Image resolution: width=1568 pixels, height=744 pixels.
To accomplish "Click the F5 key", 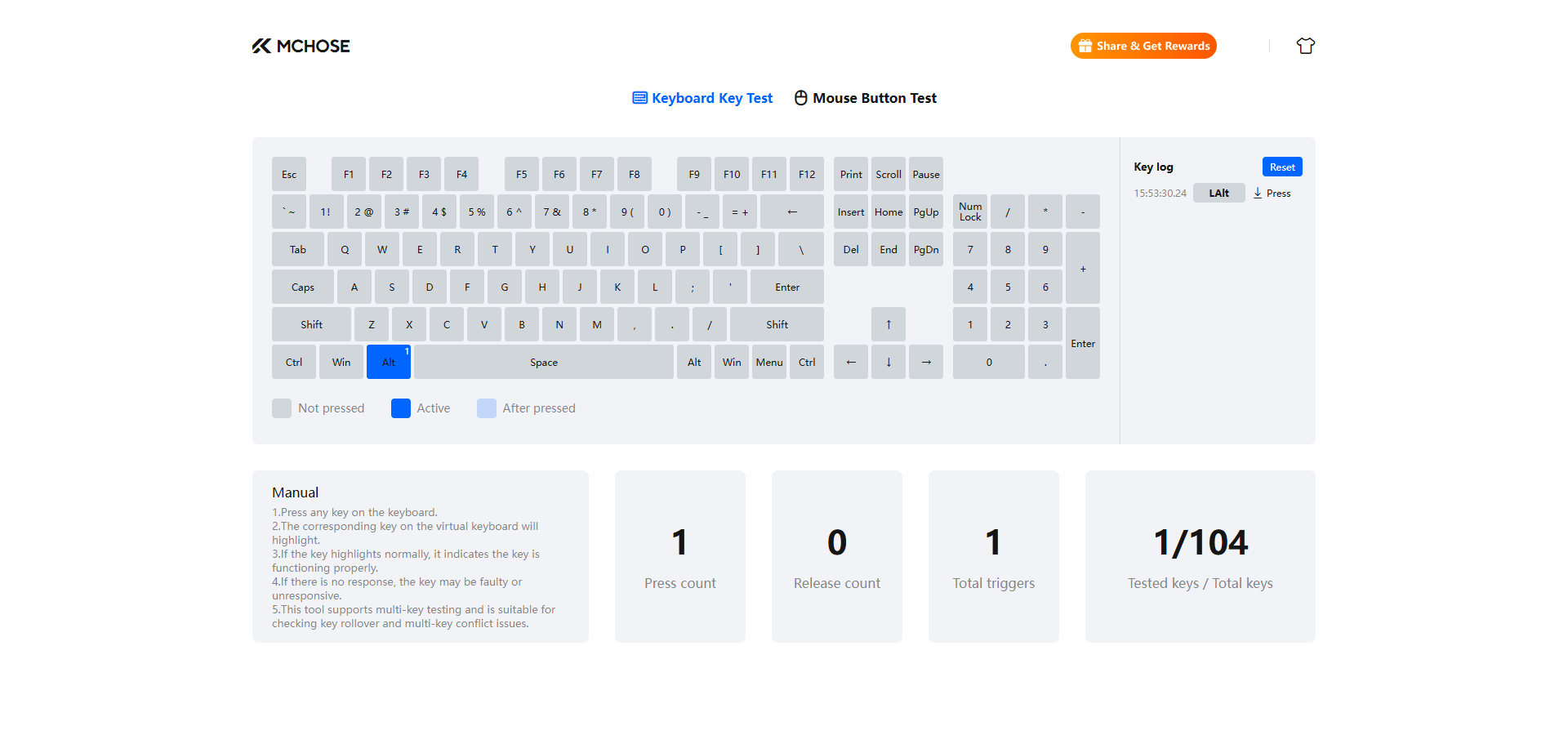I will point(522,174).
